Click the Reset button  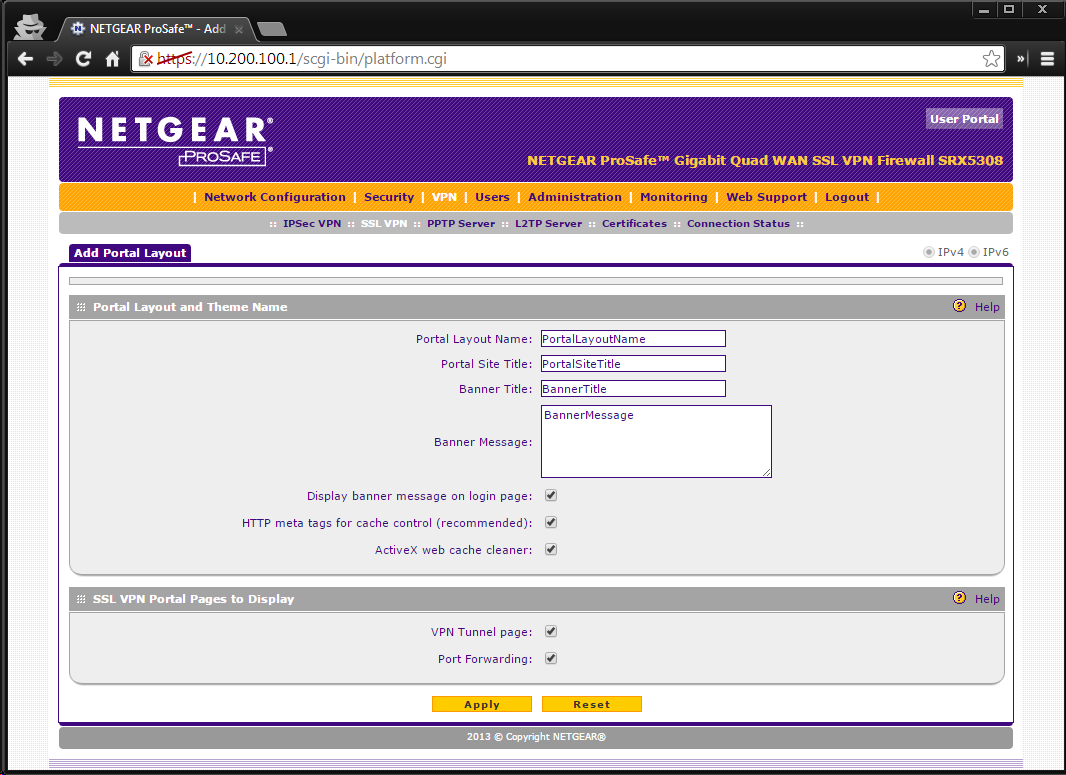pos(591,704)
